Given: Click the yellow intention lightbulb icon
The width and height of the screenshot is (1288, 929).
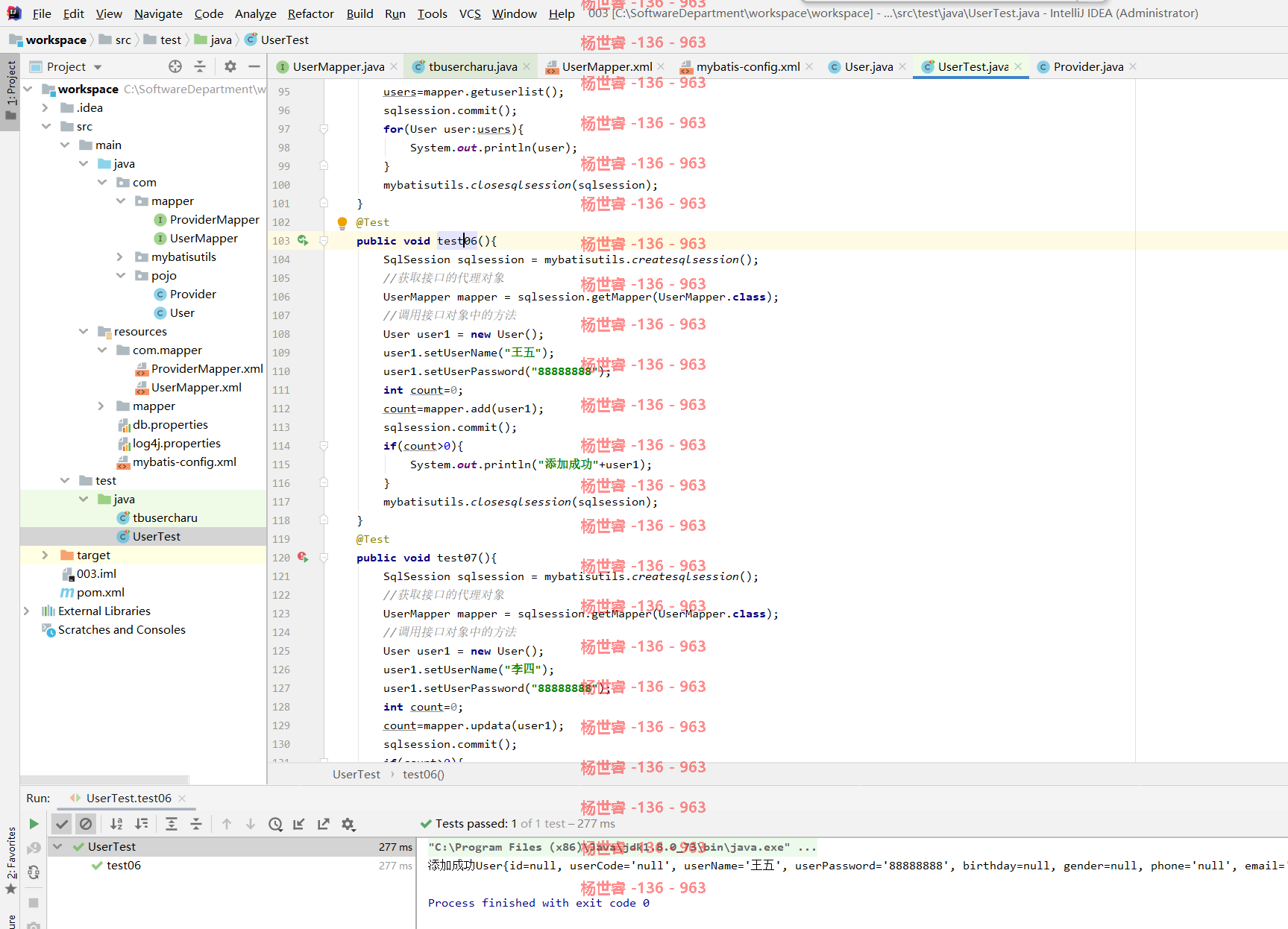Looking at the screenshot, I should point(342,222).
